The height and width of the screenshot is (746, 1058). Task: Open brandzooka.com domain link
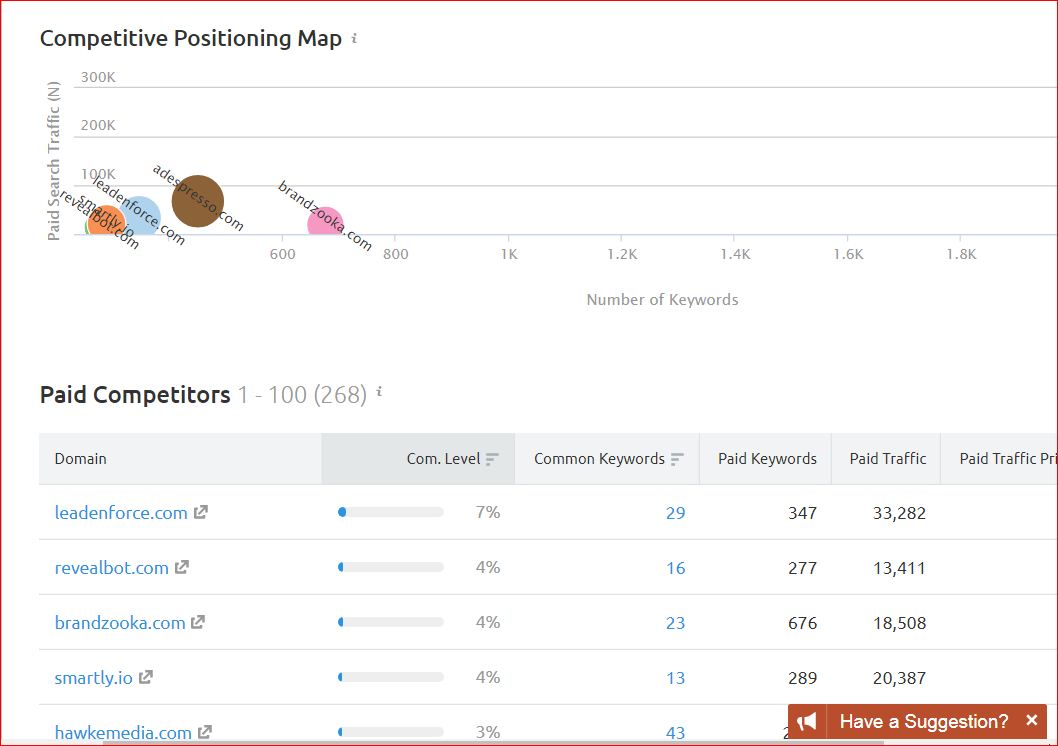[x=119, y=623]
